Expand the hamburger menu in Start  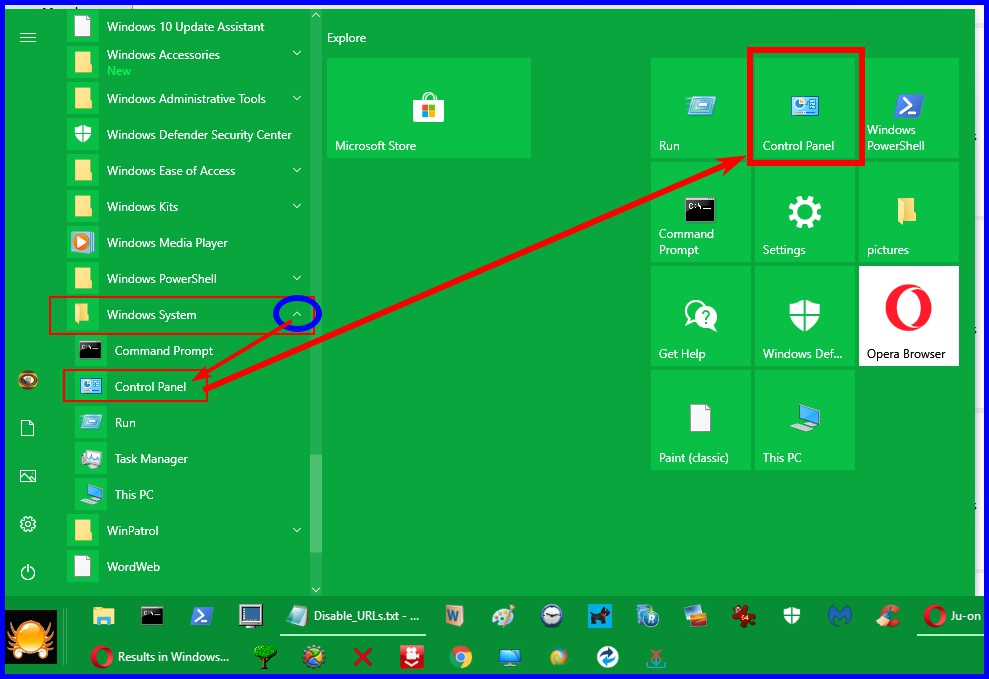click(28, 38)
